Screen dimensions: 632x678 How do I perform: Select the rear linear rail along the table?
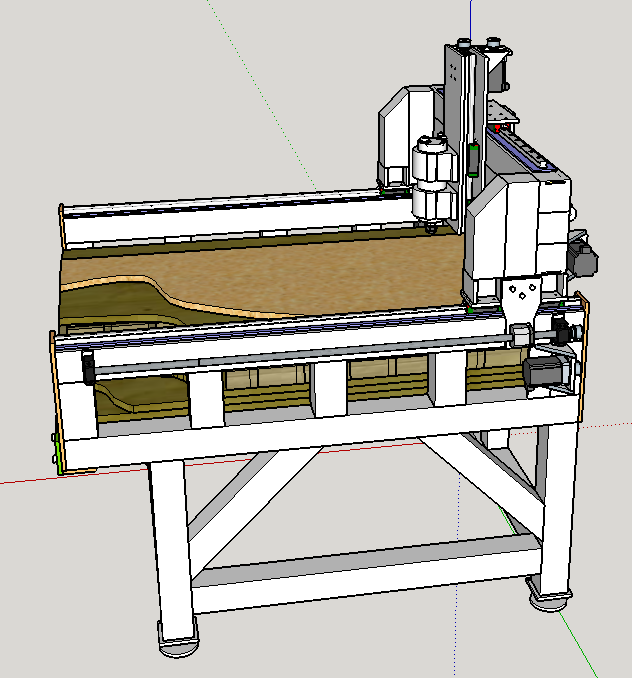click(220, 206)
